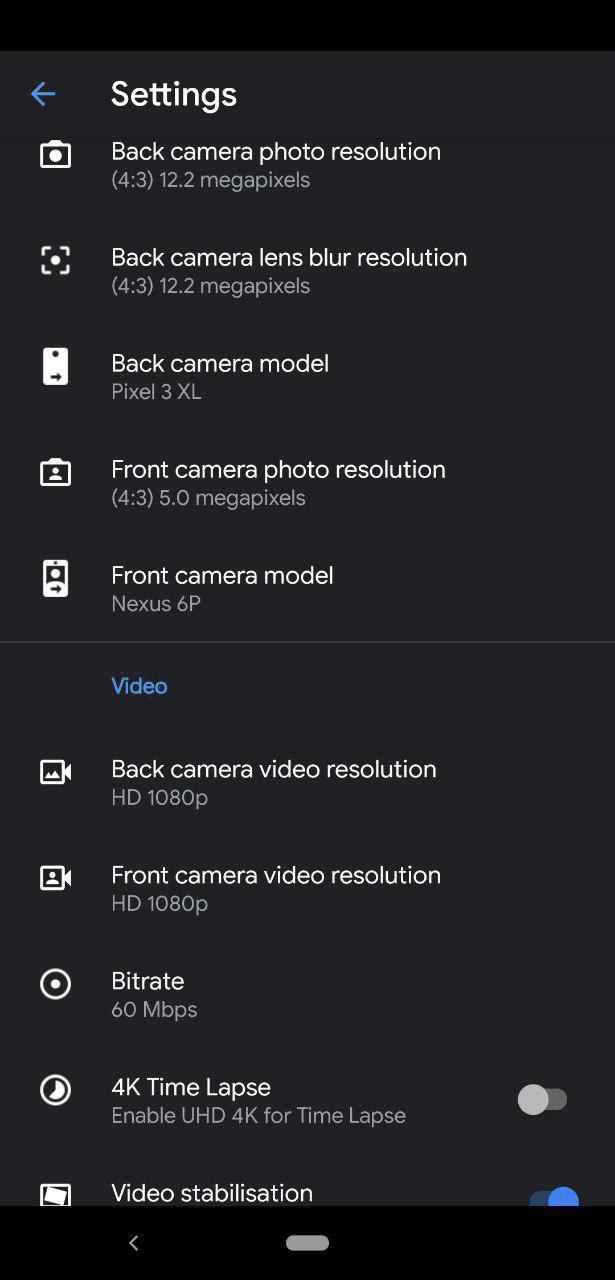
Task: Tap the circular Bitrate icon
Action: [x=55, y=984]
